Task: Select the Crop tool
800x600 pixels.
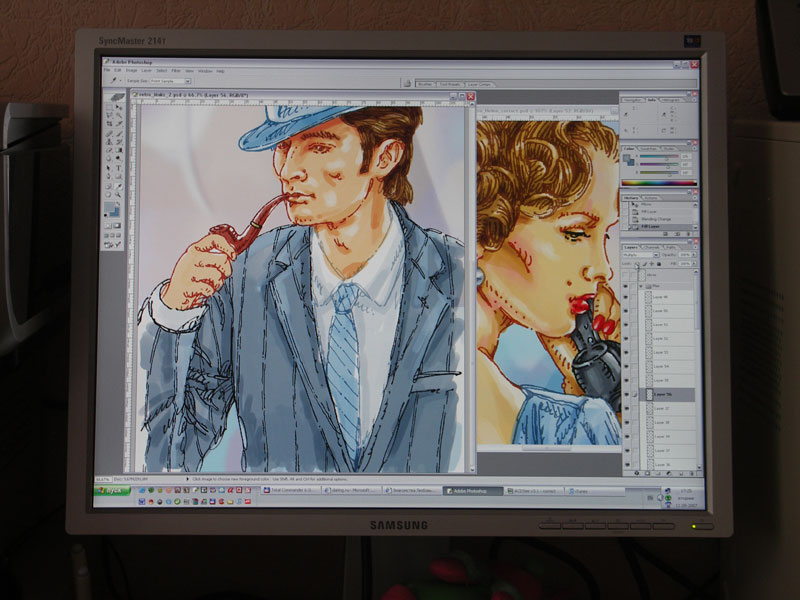Action: click(x=109, y=124)
